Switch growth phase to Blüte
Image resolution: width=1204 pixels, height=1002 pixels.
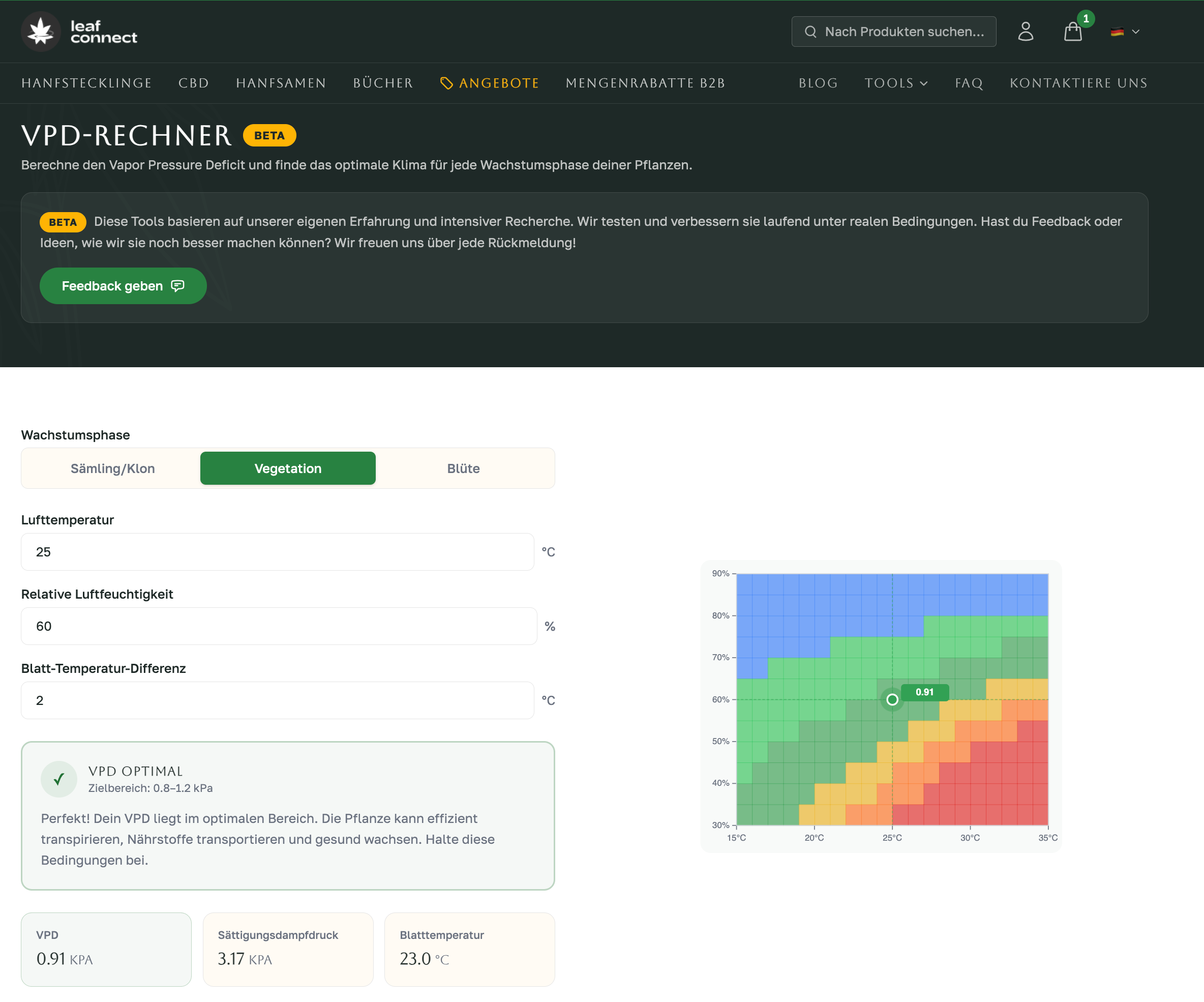tap(463, 468)
